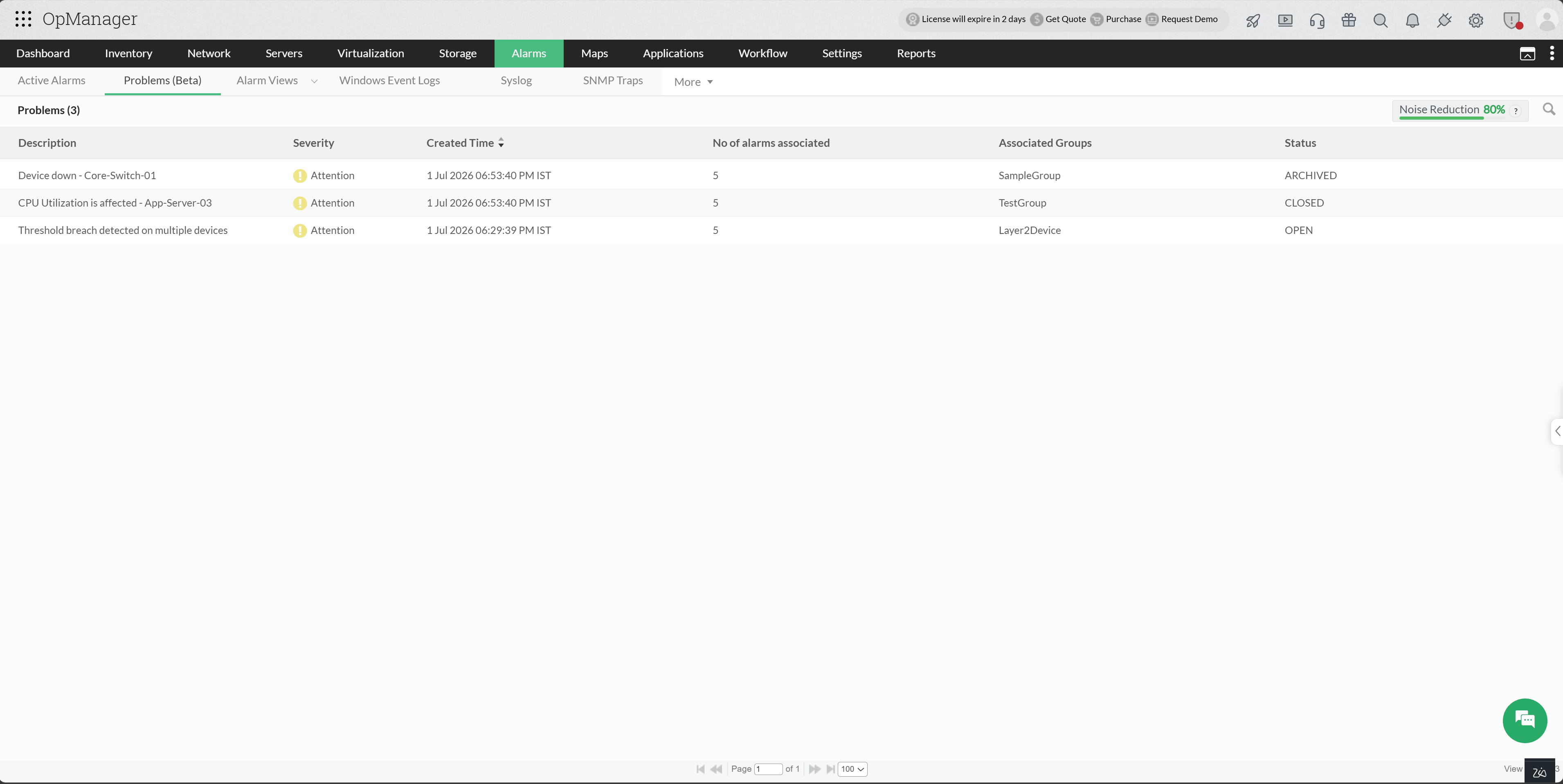The image size is (1563, 784).
Task: Sort by Created Time column arrow
Action: coord(501,143)
